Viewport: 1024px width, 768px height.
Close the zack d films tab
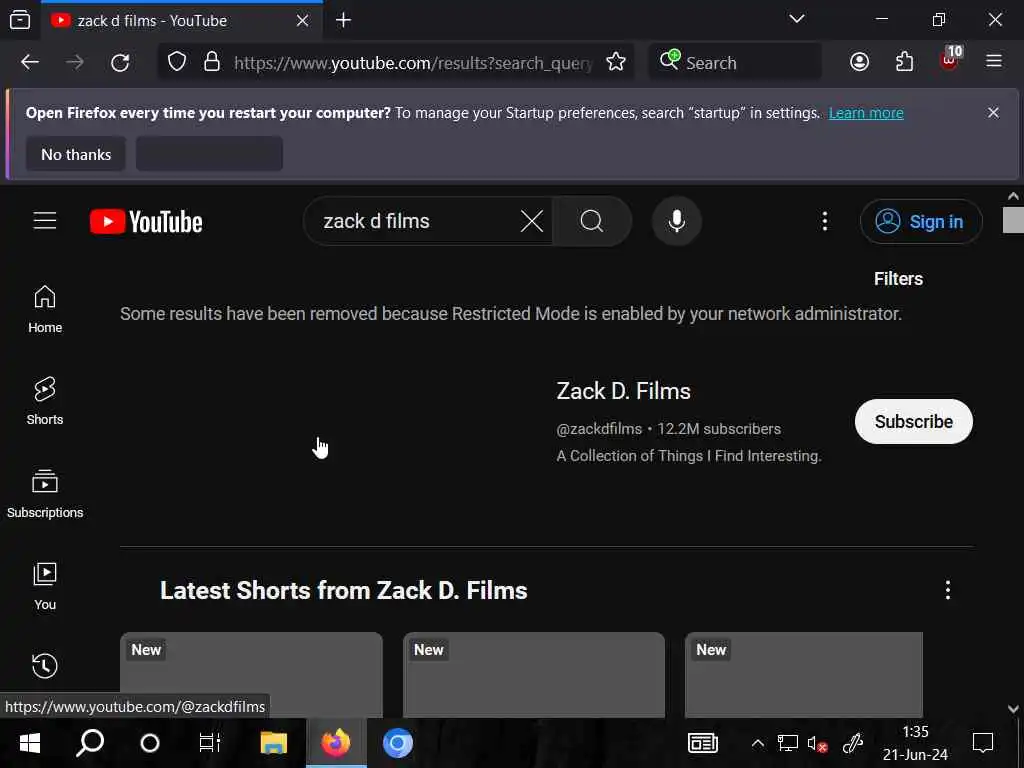coord(302,21)
